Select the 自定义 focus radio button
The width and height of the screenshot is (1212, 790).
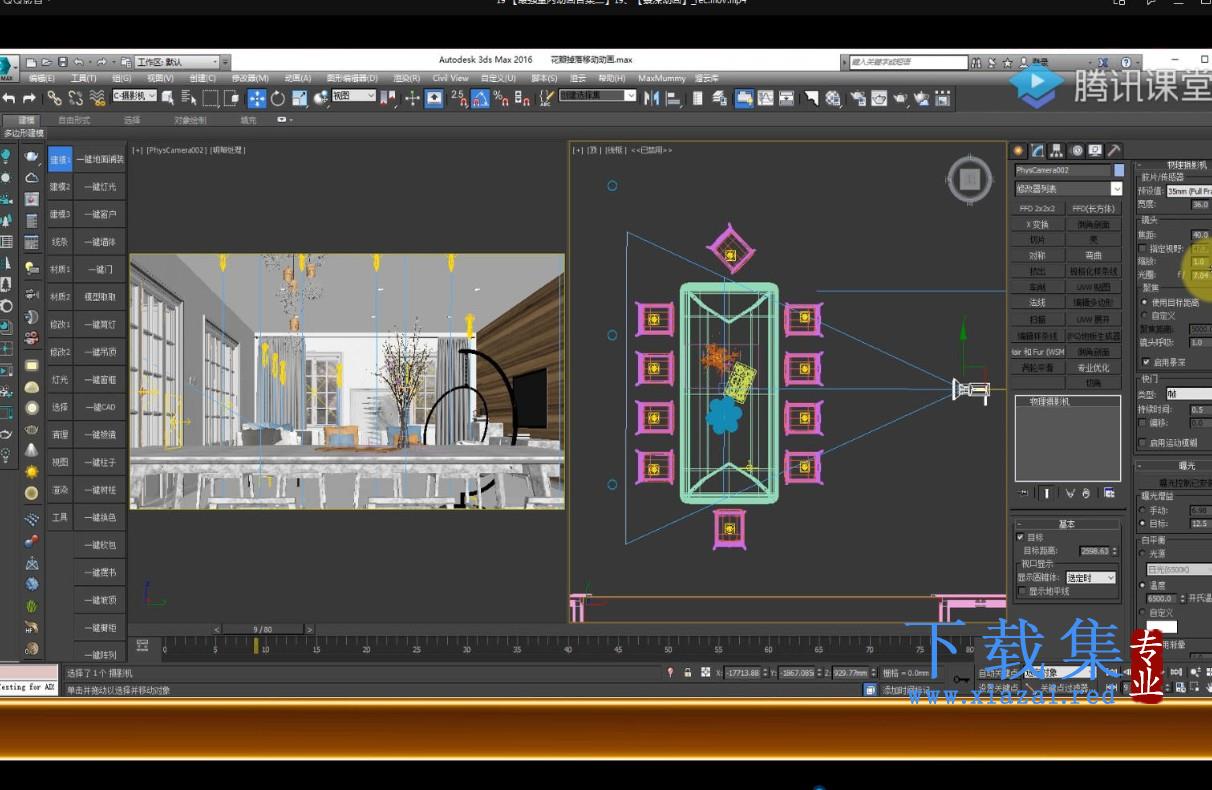click(1145, 315)
